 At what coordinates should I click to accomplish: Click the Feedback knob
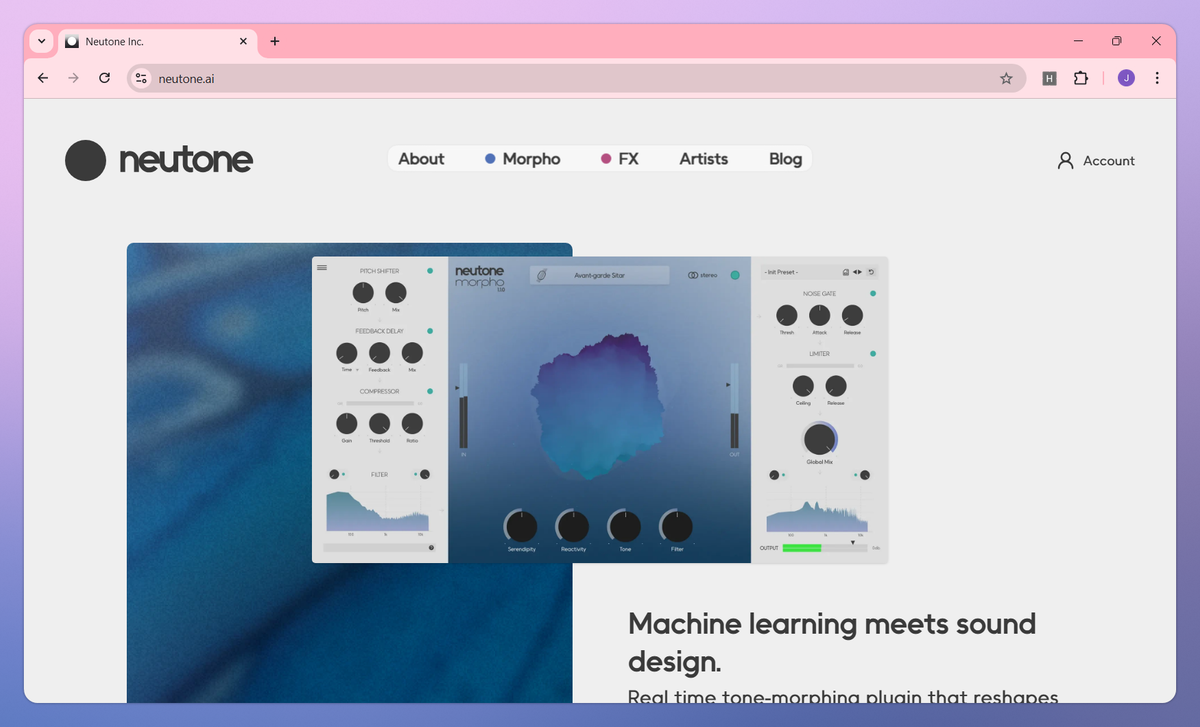click(x=379, y=353)
